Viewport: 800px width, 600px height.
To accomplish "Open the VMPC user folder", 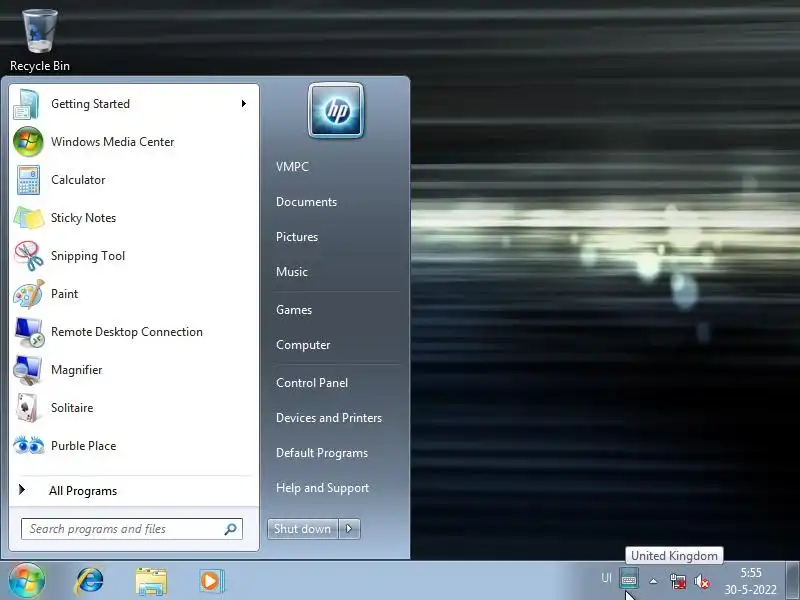I will click(292, 167).
